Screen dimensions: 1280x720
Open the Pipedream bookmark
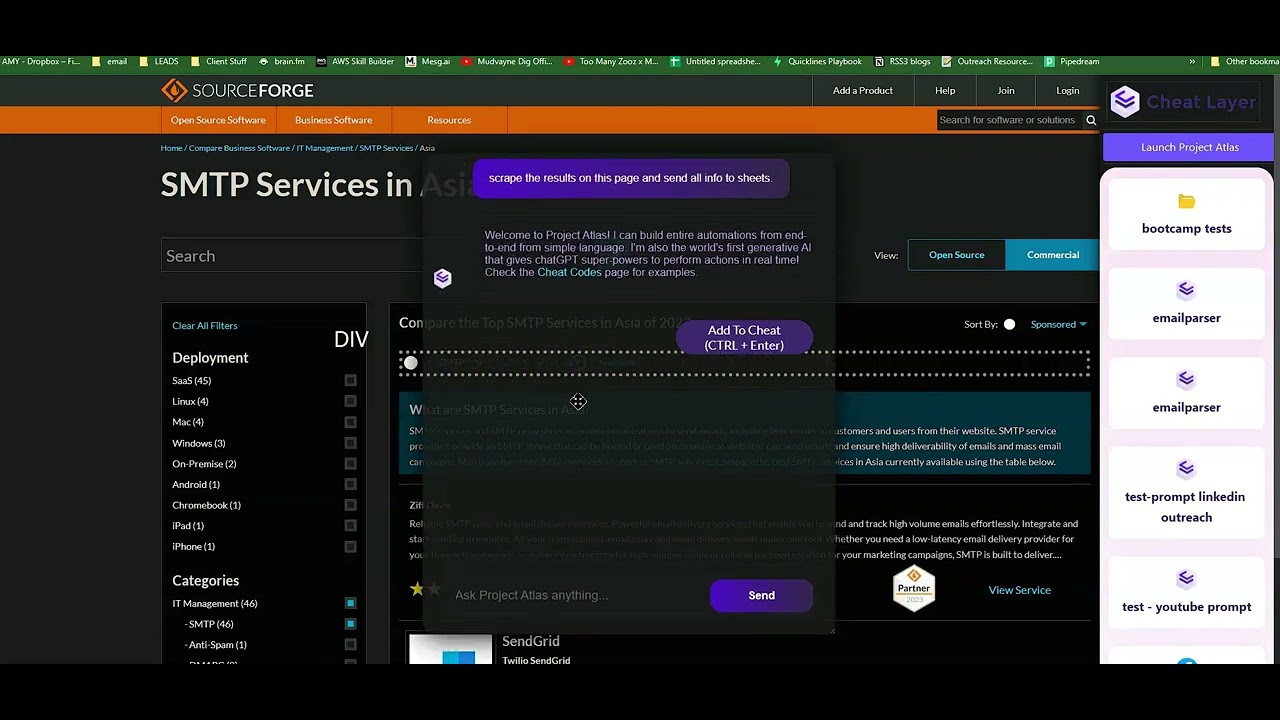pos(1072,61)
